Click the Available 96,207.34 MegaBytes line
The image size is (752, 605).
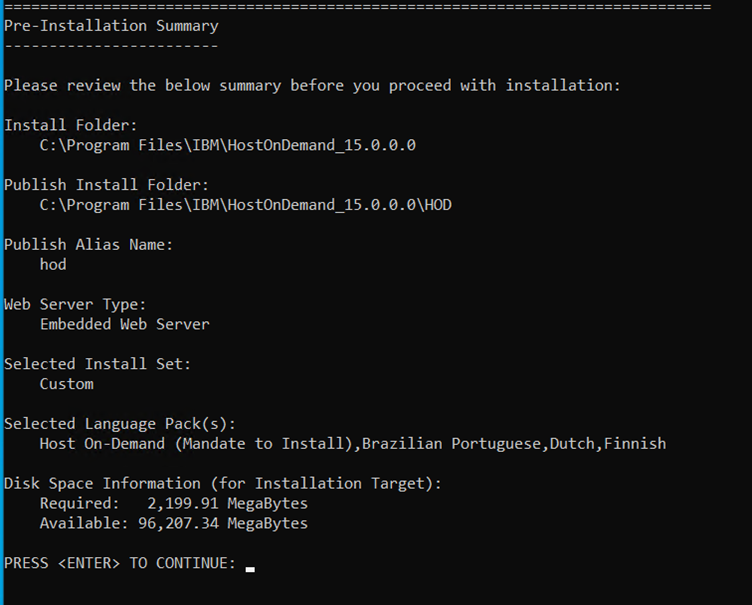point(174,523)
